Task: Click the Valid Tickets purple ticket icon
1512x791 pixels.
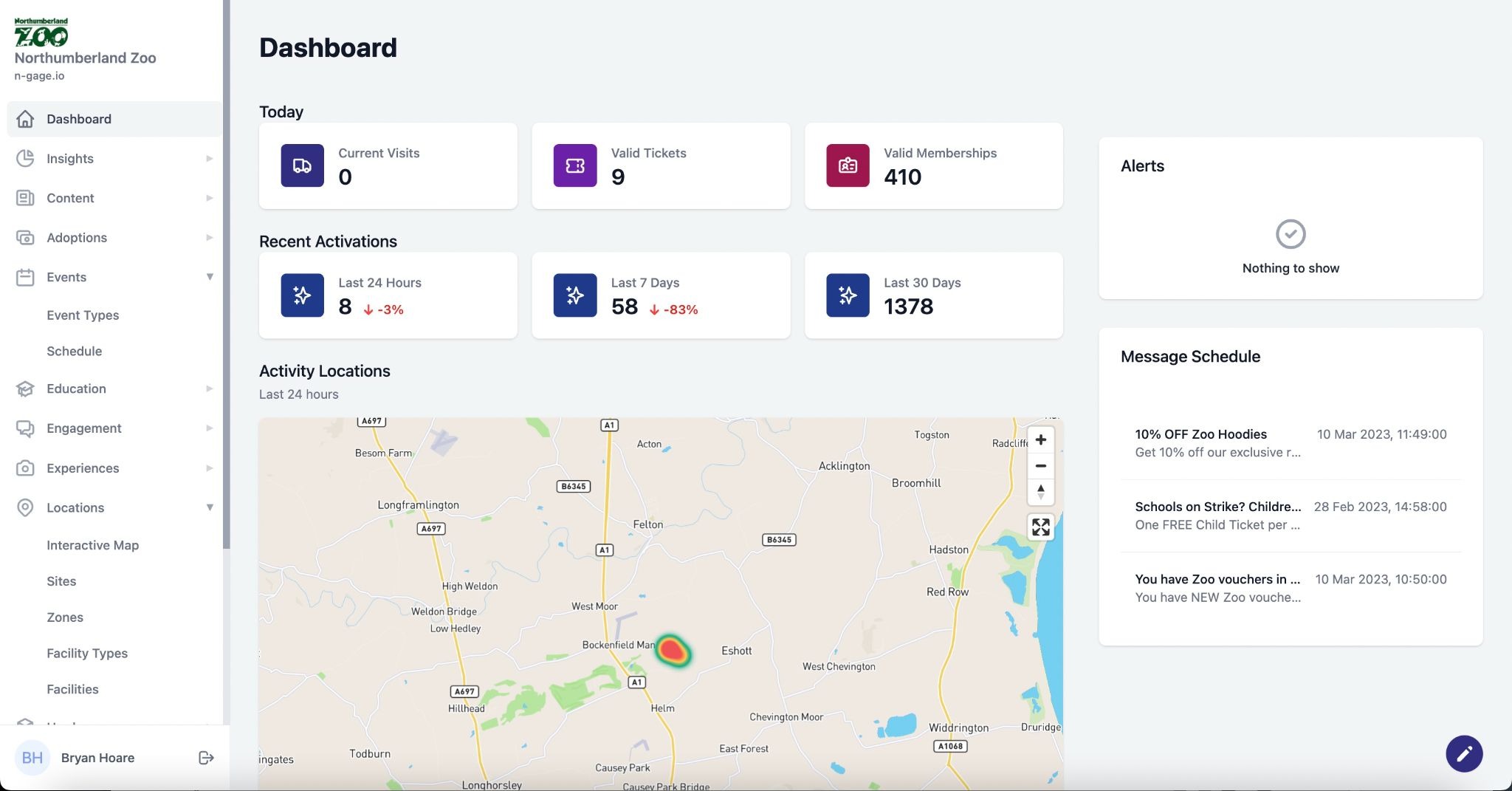Action: tap(574, 165)
